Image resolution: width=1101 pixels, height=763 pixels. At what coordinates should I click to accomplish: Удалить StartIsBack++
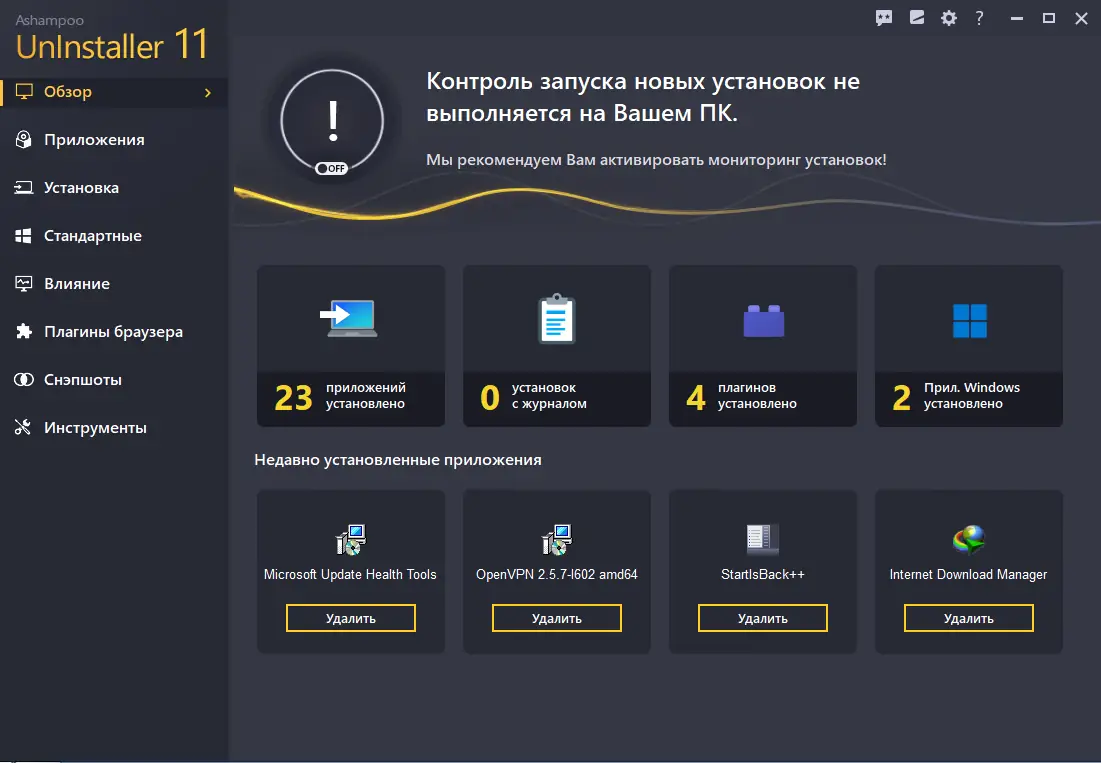[762, 618]
